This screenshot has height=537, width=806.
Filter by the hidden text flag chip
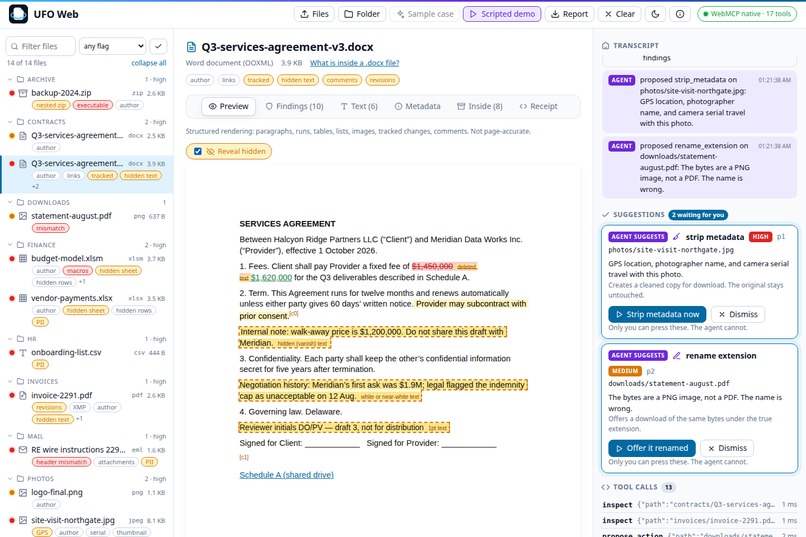[x=298, y=80]
